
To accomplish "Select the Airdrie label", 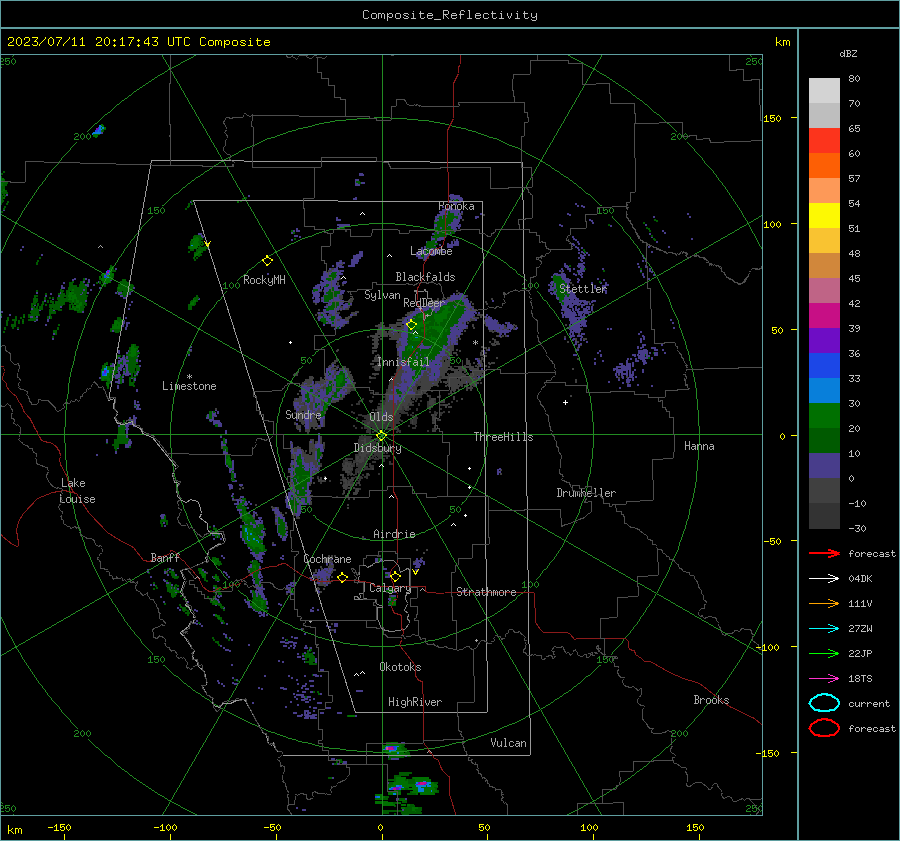I will [x=394, y=534].
